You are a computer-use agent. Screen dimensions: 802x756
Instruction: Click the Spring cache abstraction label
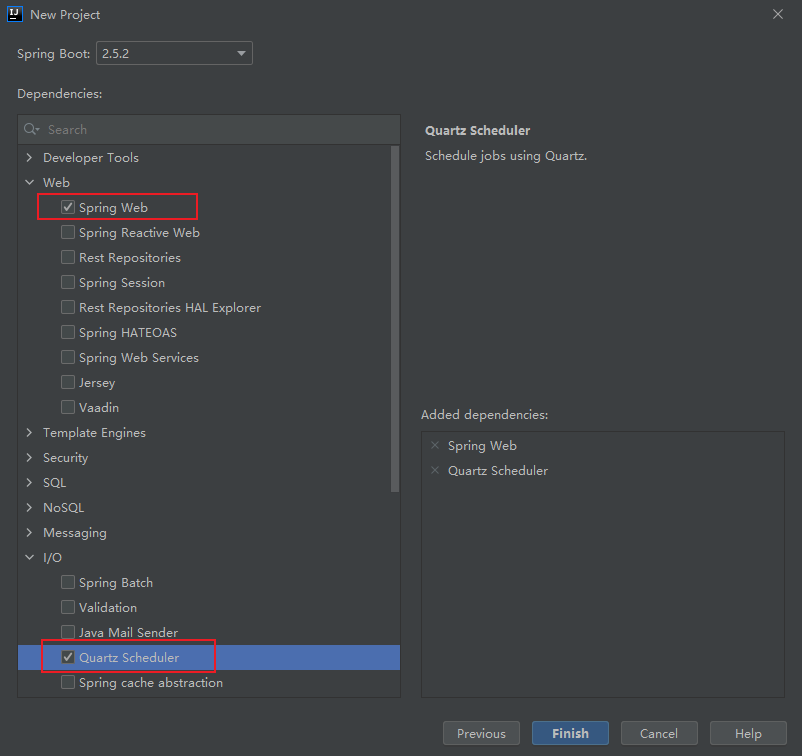click(x=151, y=683)
